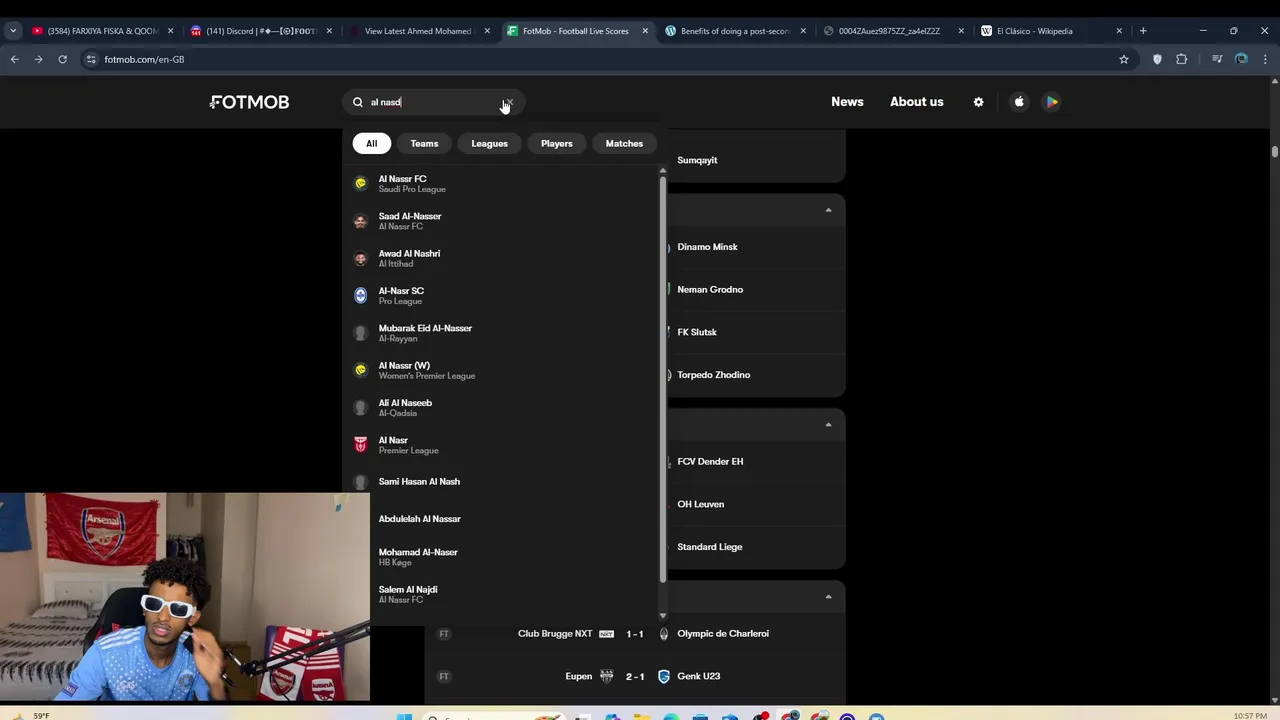Screen dimensions: 1280x720
Task: Go back with the browser back arrow
Action: (14, 59)
